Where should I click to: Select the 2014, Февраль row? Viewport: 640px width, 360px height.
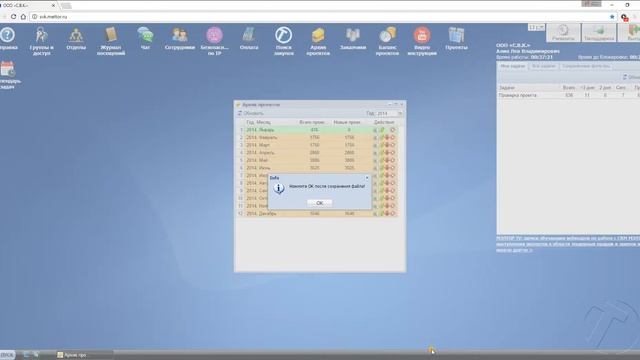click(317, 138)
